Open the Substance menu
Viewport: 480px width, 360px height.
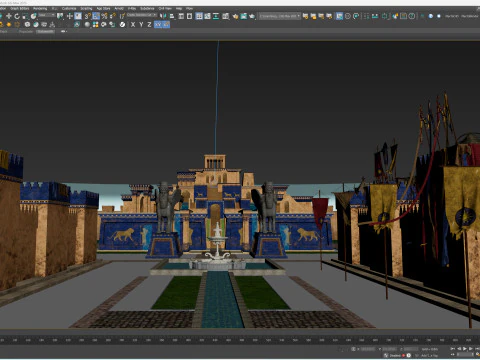(x=147, y=8)
